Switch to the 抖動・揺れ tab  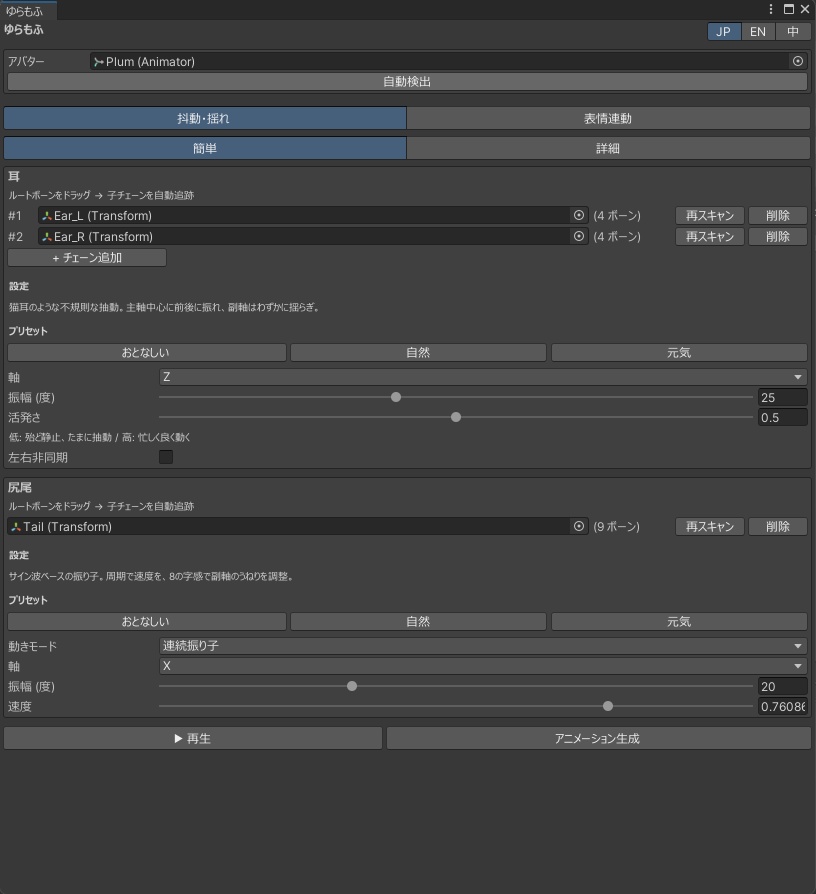click(x=205, y=118)
